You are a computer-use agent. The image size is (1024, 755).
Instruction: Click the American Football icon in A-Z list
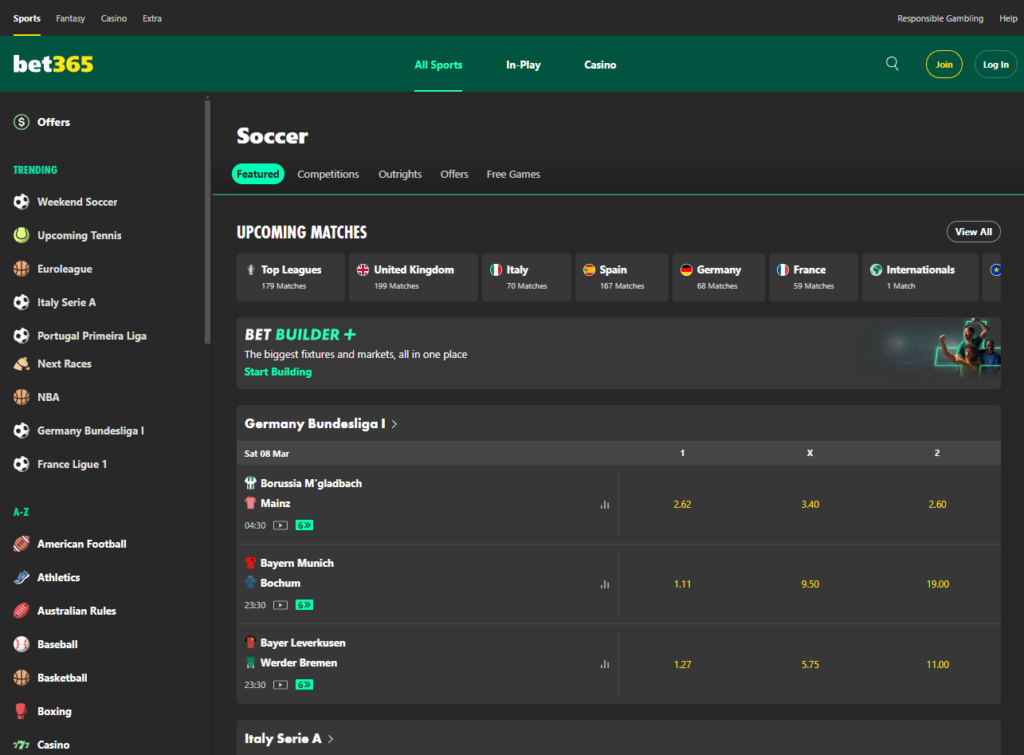[21, 544]
